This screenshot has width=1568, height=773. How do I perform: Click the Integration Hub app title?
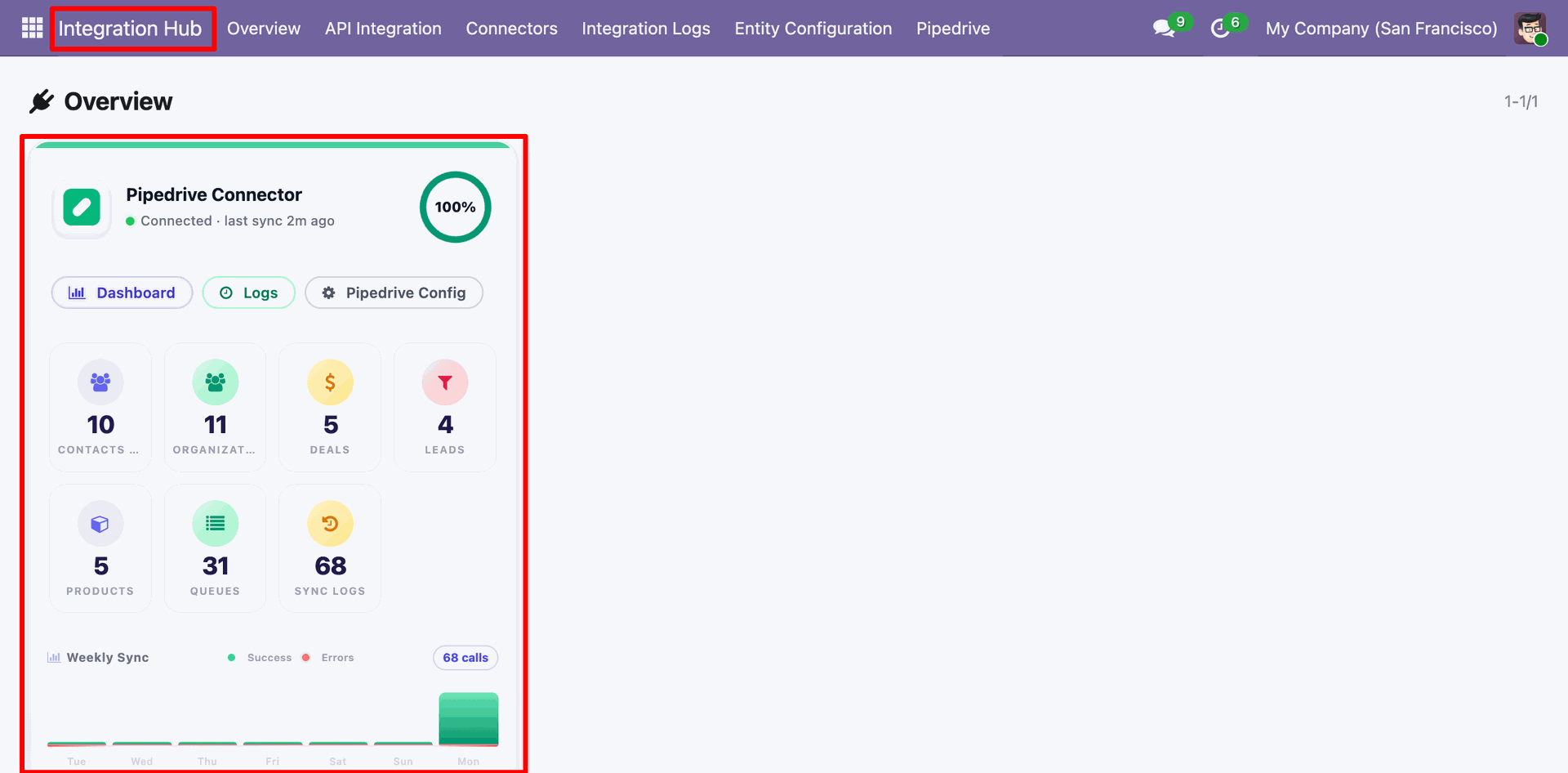130,29
